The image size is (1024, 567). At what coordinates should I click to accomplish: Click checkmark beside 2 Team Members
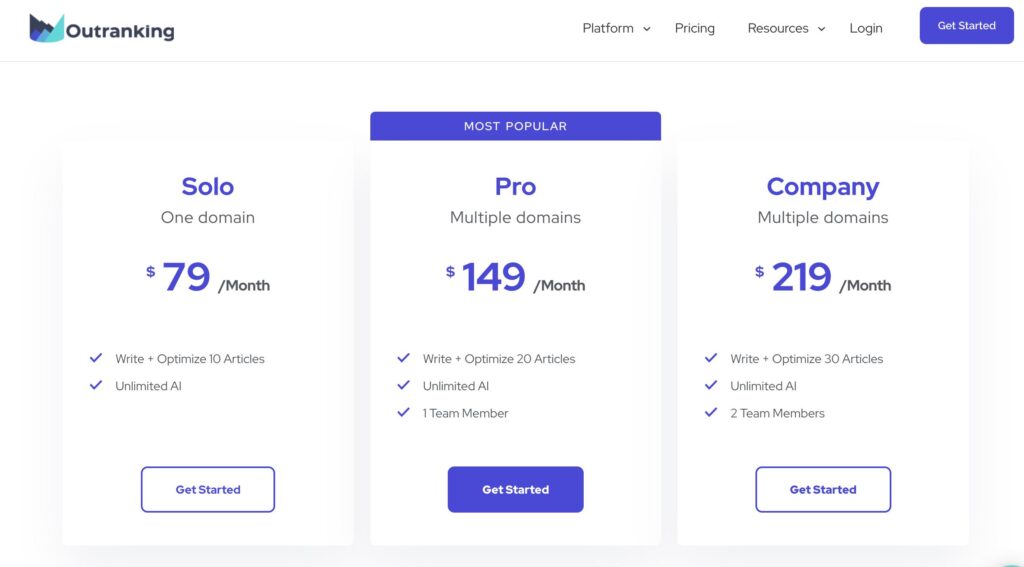[711, 412]
